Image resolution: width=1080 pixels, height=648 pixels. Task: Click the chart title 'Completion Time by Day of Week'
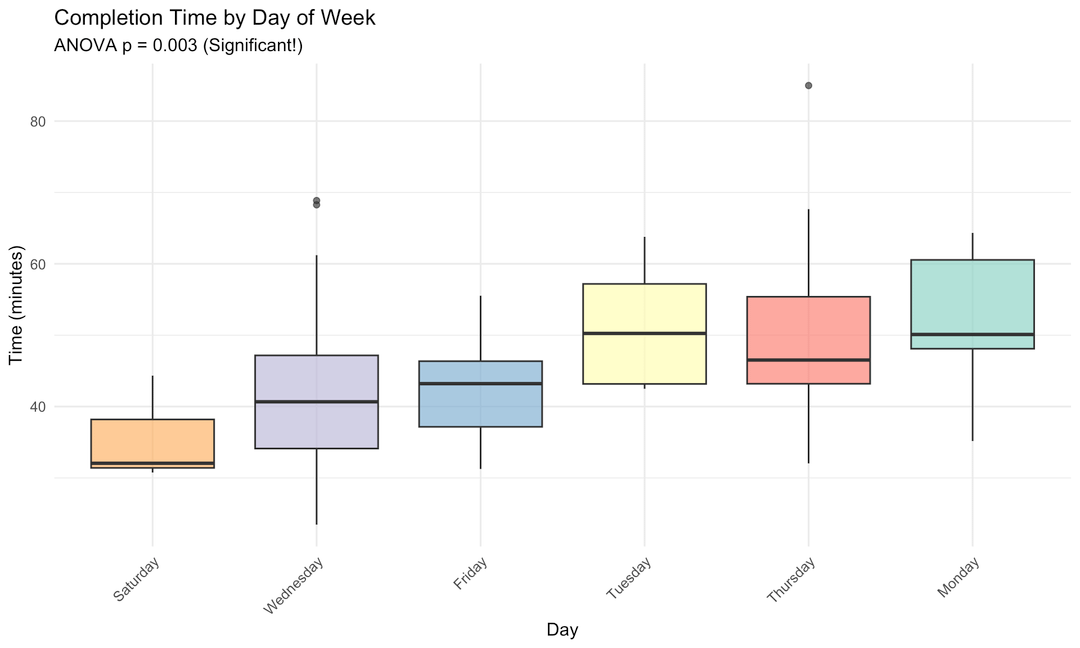coord(215,18)
